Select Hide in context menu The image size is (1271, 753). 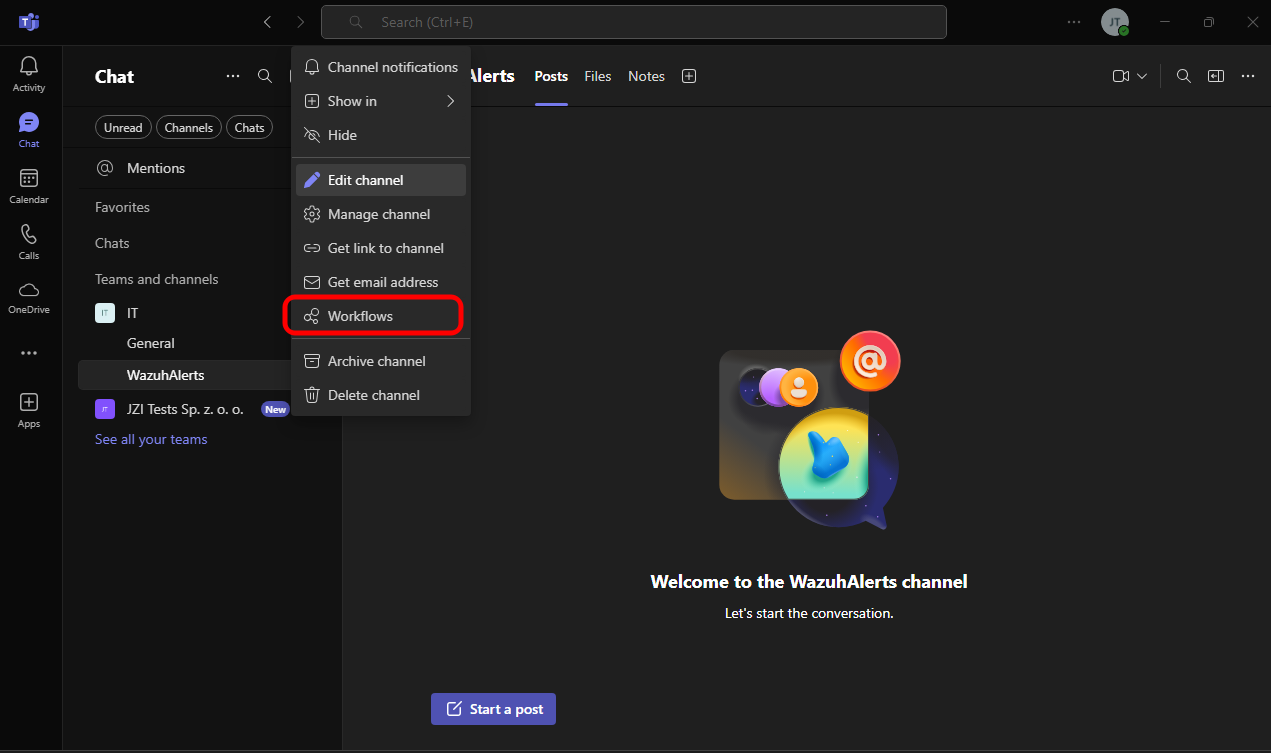pos(381,135)
